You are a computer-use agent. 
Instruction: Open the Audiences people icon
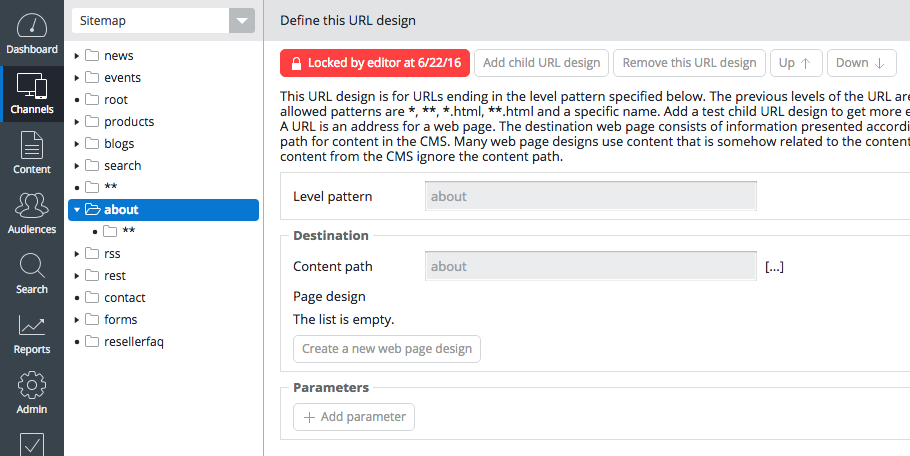31,205
